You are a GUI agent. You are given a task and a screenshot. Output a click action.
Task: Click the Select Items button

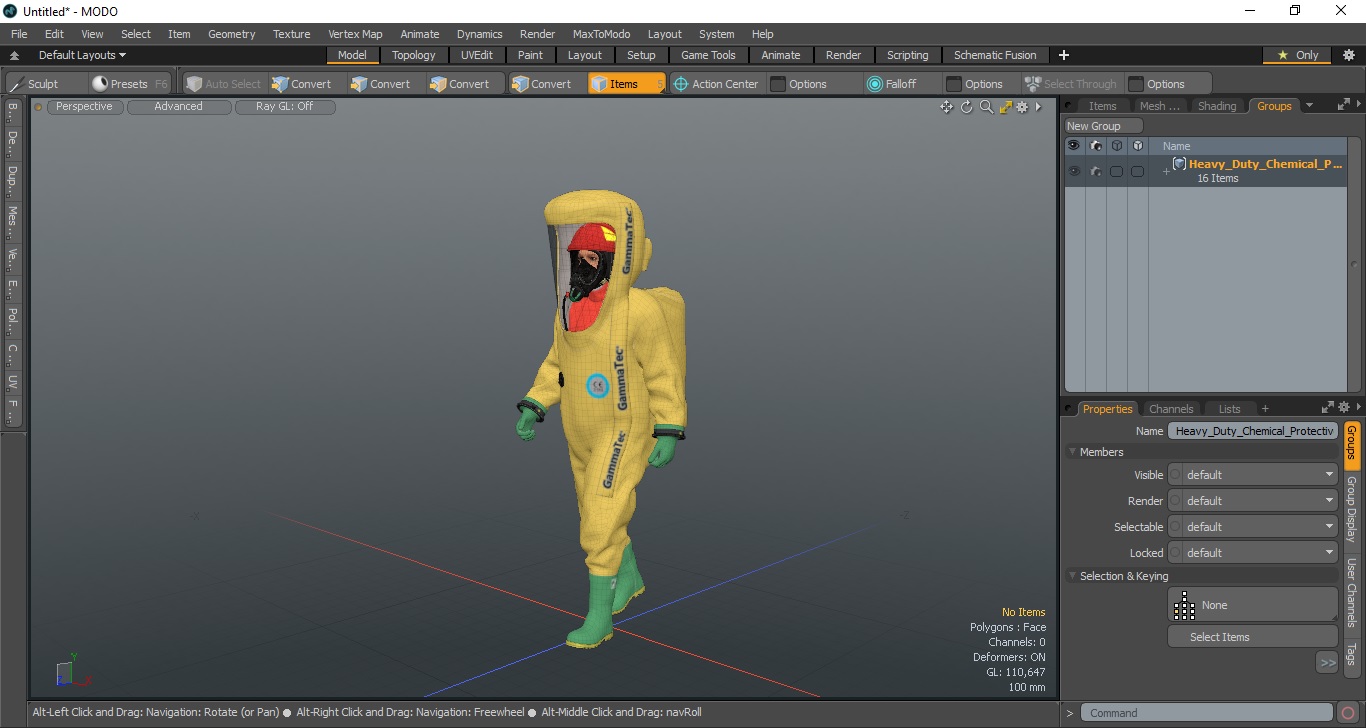[x=1253, y=637]
